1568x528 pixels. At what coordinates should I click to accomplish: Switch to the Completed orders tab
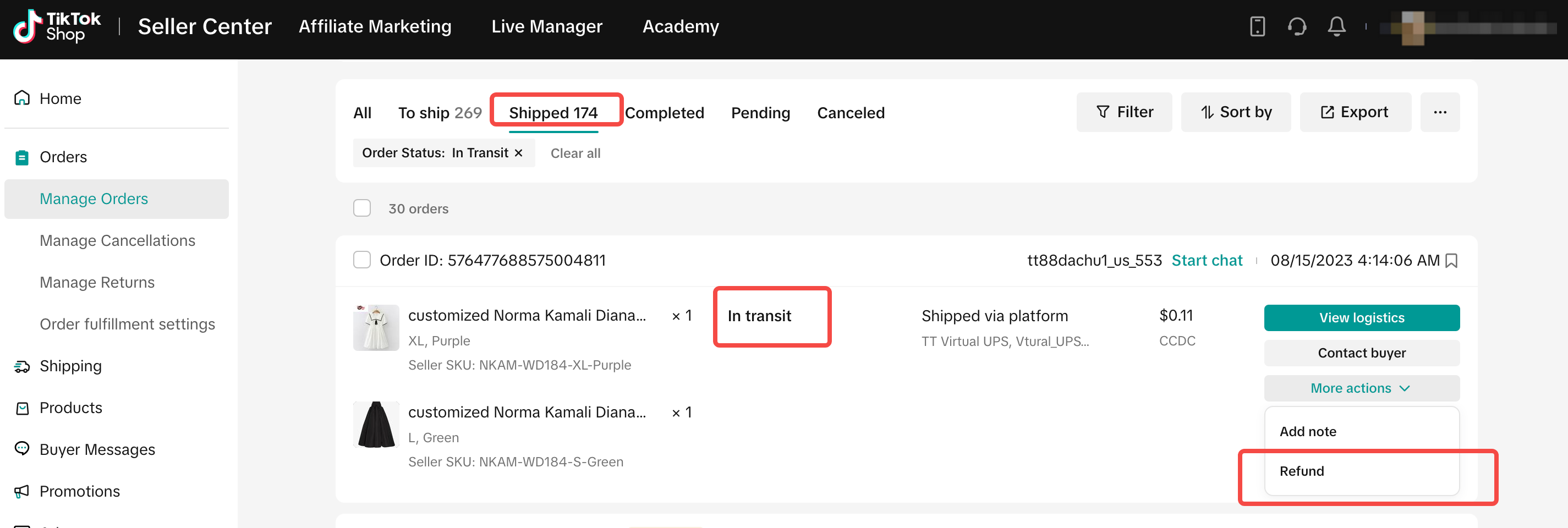pos(664,113)
